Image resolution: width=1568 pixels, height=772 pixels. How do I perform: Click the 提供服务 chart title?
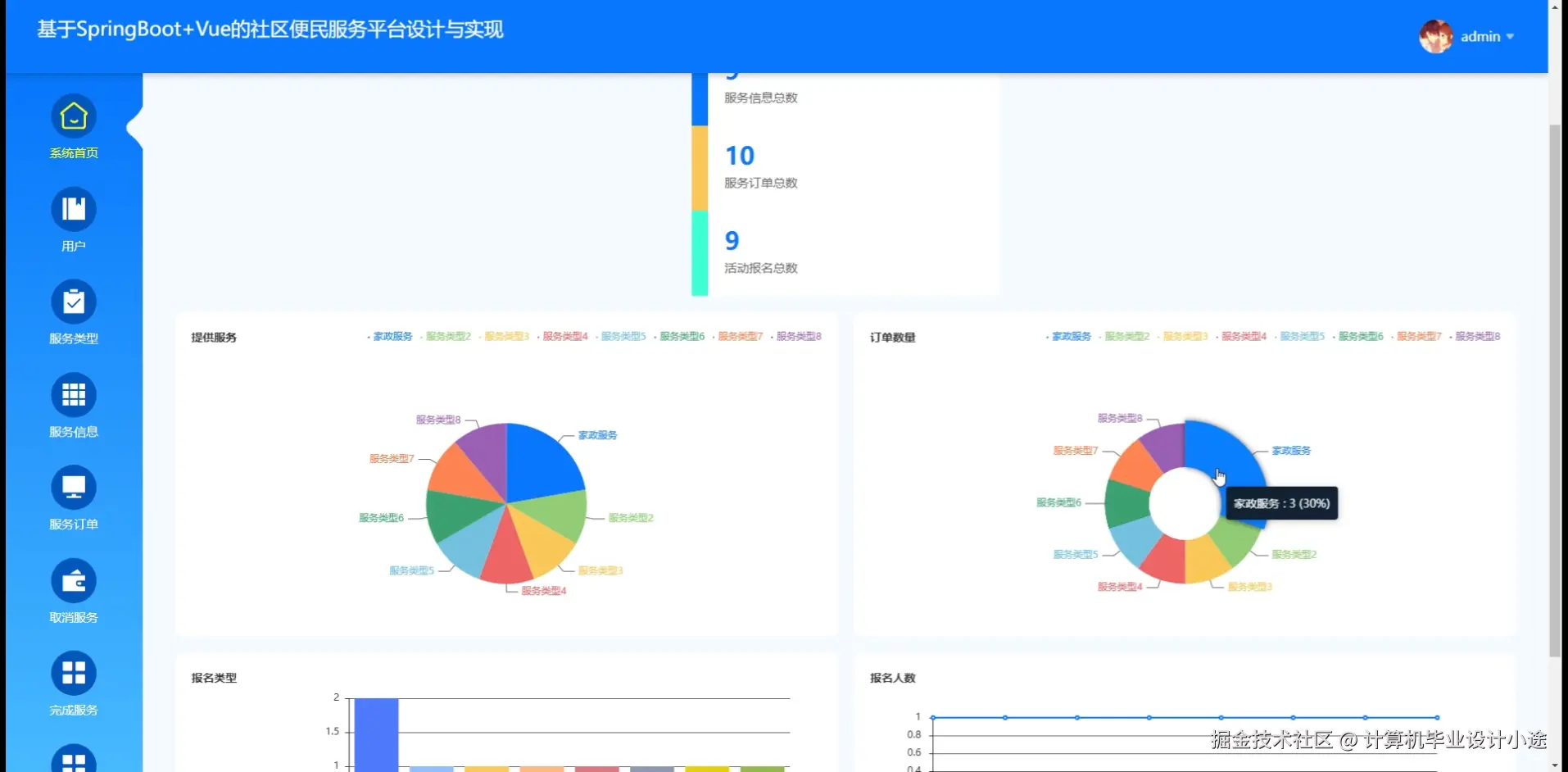(214, 338)
